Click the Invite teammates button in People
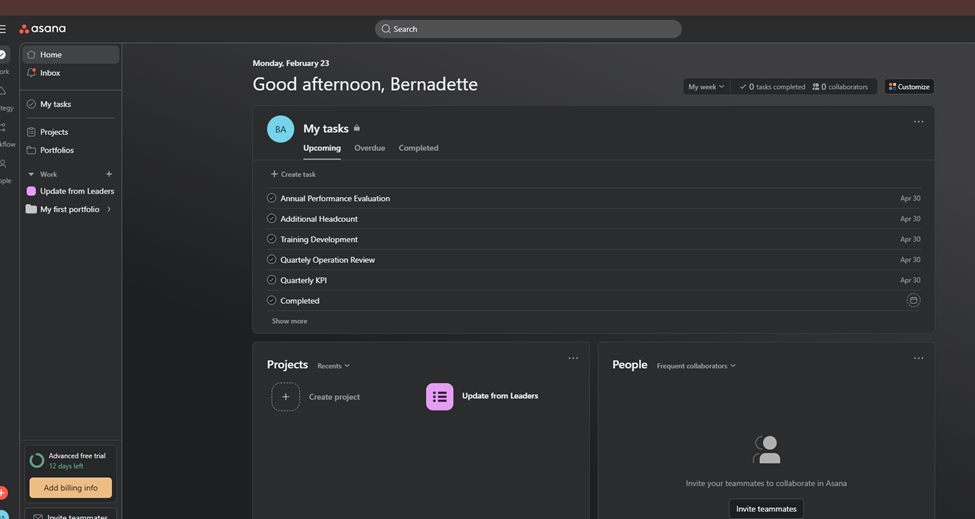This screenshot has height=519, width=975. pyautogui.click(x=766, y=509)
